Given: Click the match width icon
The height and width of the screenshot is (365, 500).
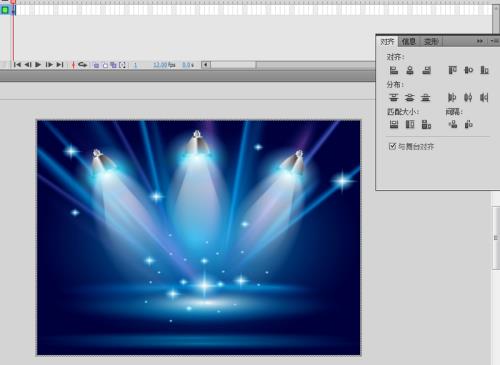Looking at the screenshot, I should coord(394,124).
